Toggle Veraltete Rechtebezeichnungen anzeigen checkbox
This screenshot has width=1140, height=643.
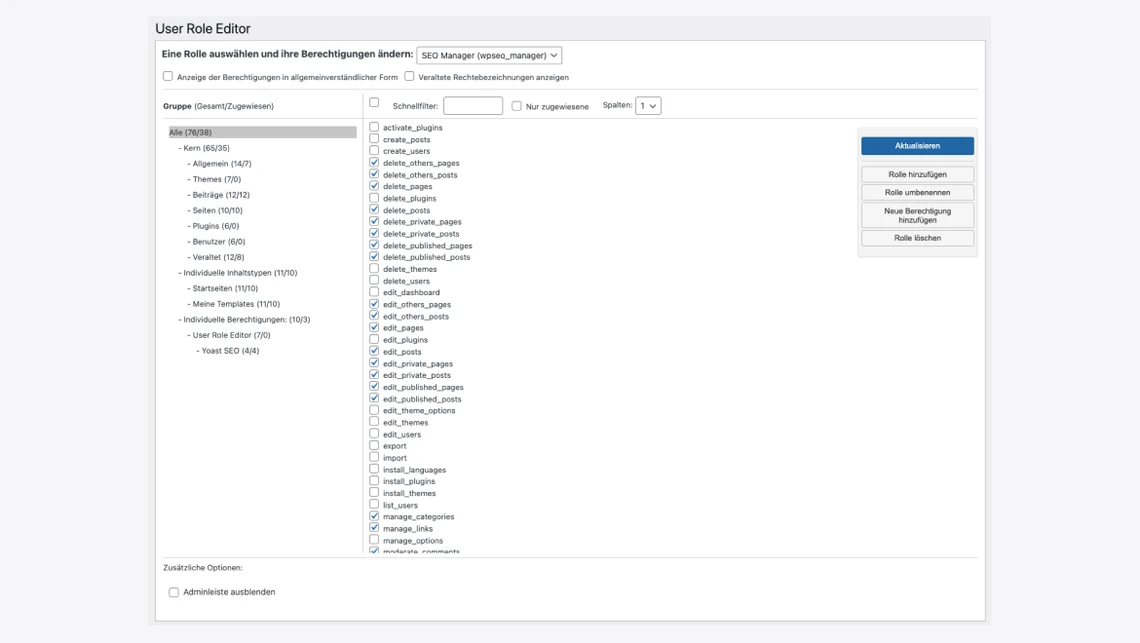coord(409,76)
